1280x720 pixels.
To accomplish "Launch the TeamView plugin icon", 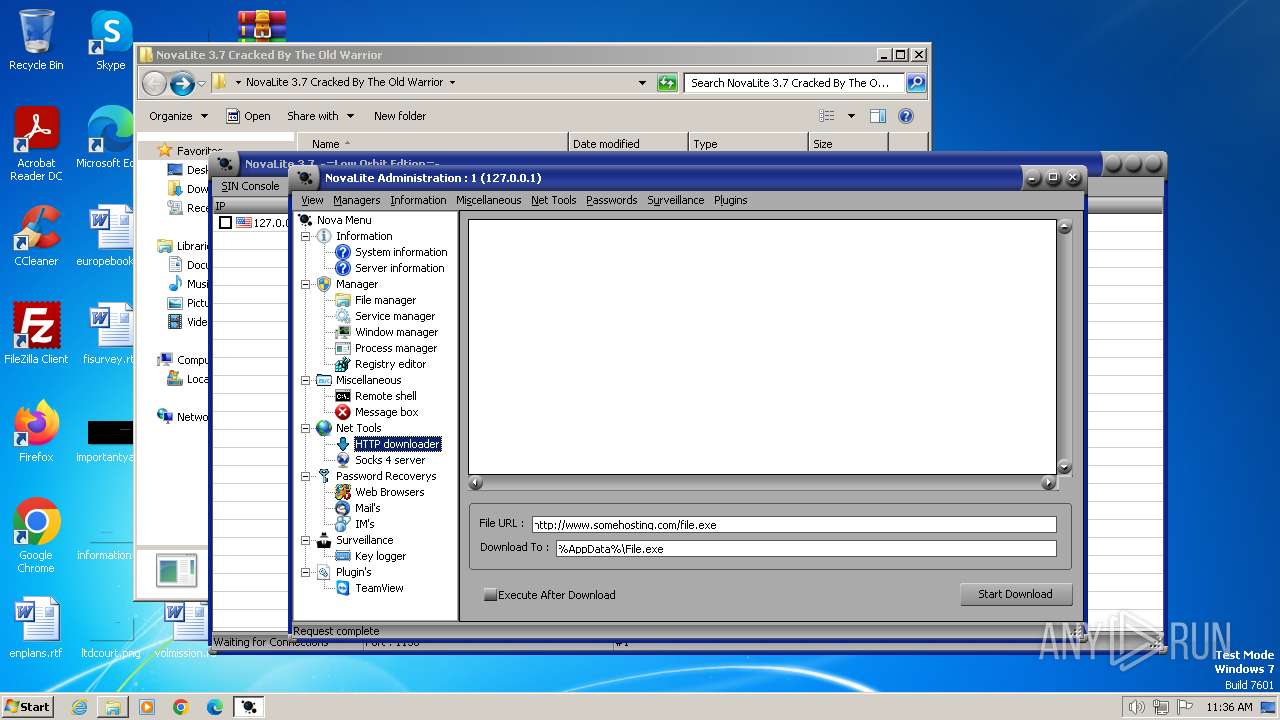I will [343, 588].
